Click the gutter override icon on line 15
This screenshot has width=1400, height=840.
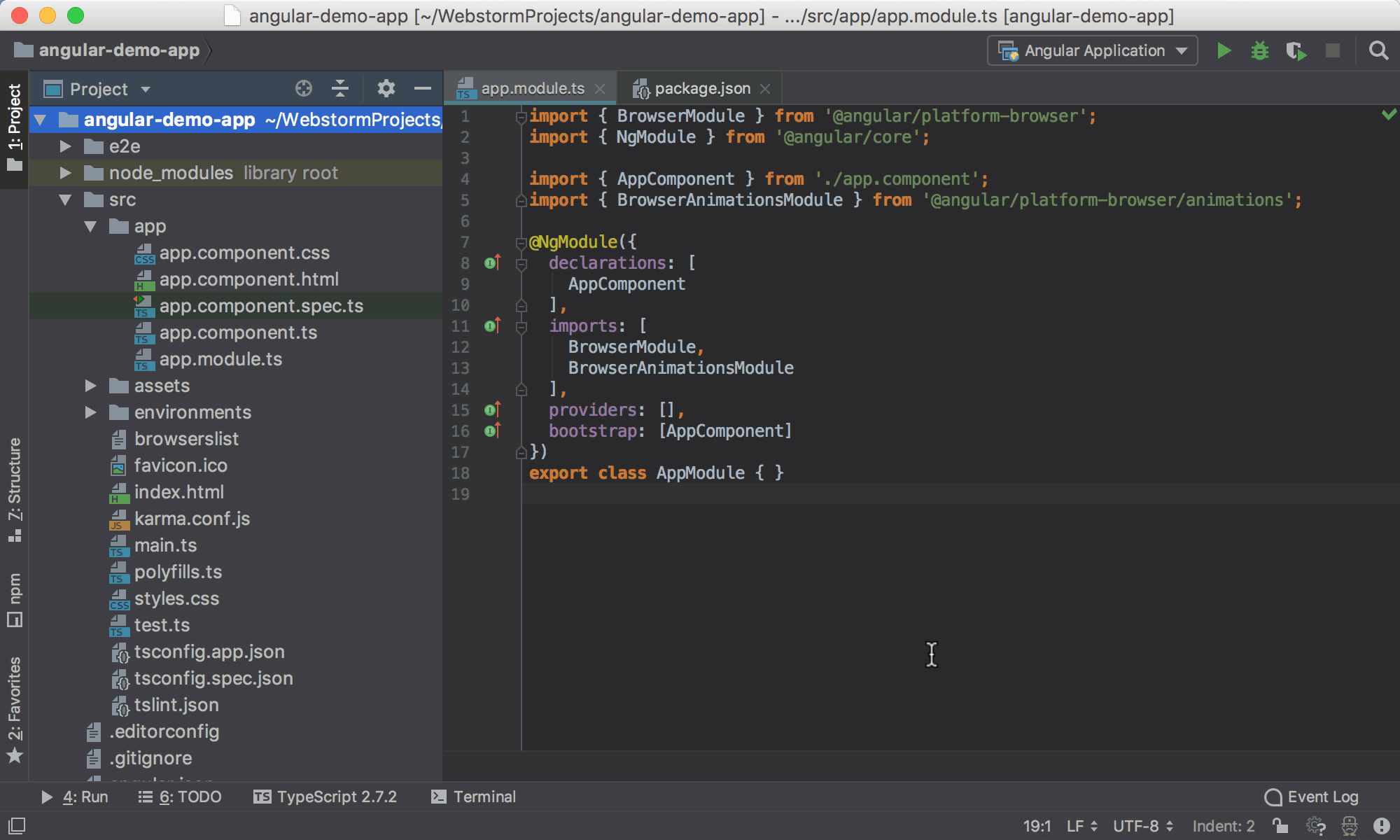492,409
